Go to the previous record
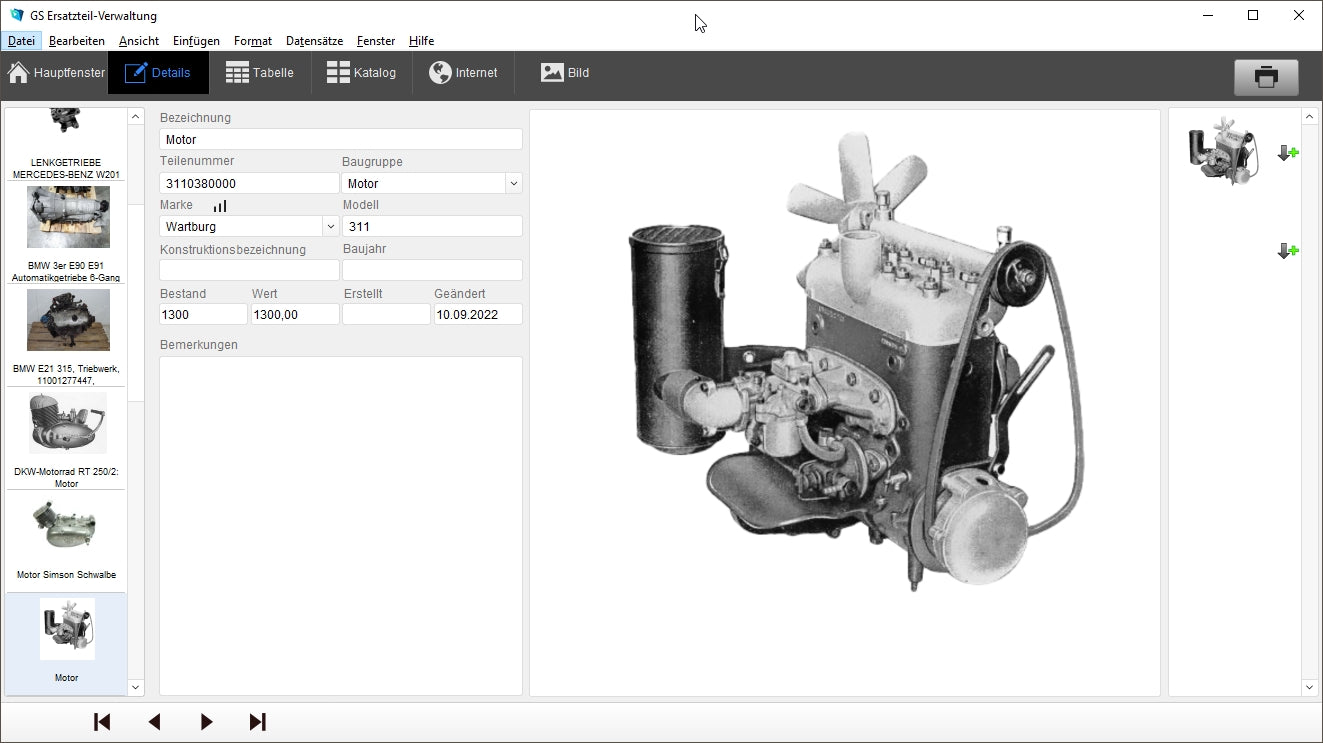Screen dimensions: 1323x743 click(x=154, y=722)
